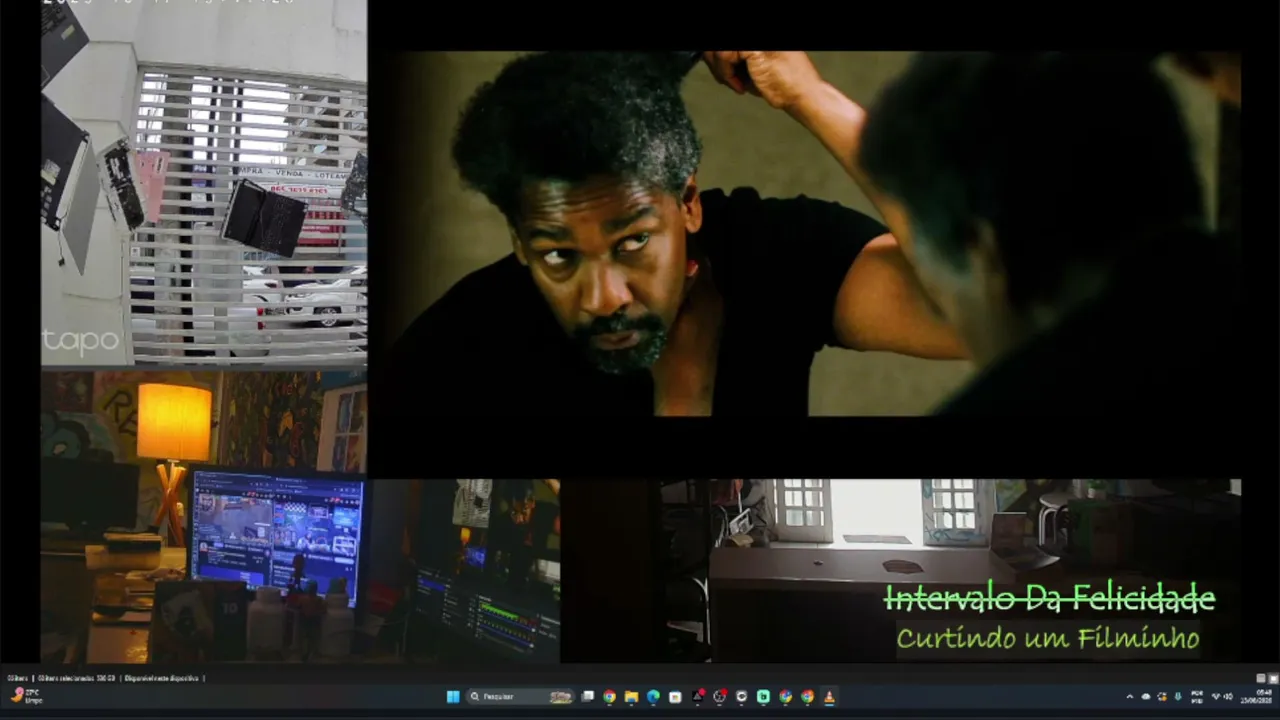The image size is (1280, 720).
Task: Open the clock and date calendar
Action: pos(1258,697)
